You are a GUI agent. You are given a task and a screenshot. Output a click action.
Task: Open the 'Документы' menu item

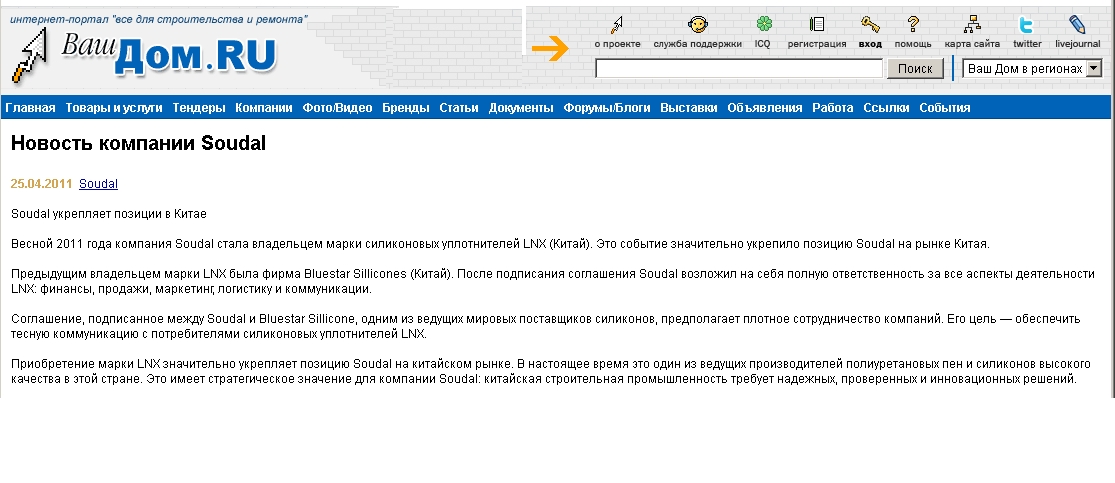[521, 108]
